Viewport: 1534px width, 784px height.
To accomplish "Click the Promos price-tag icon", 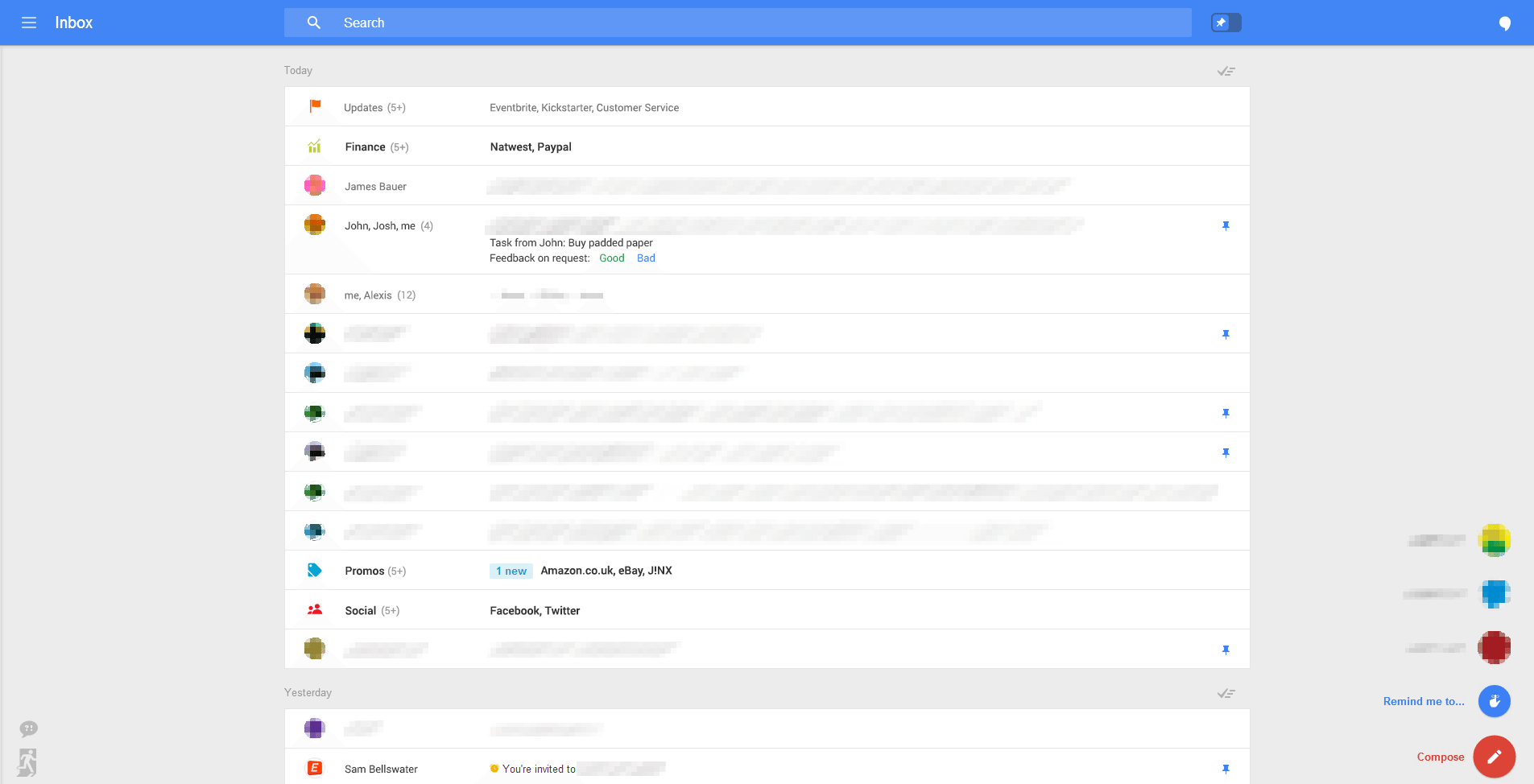I will [315, 570].
